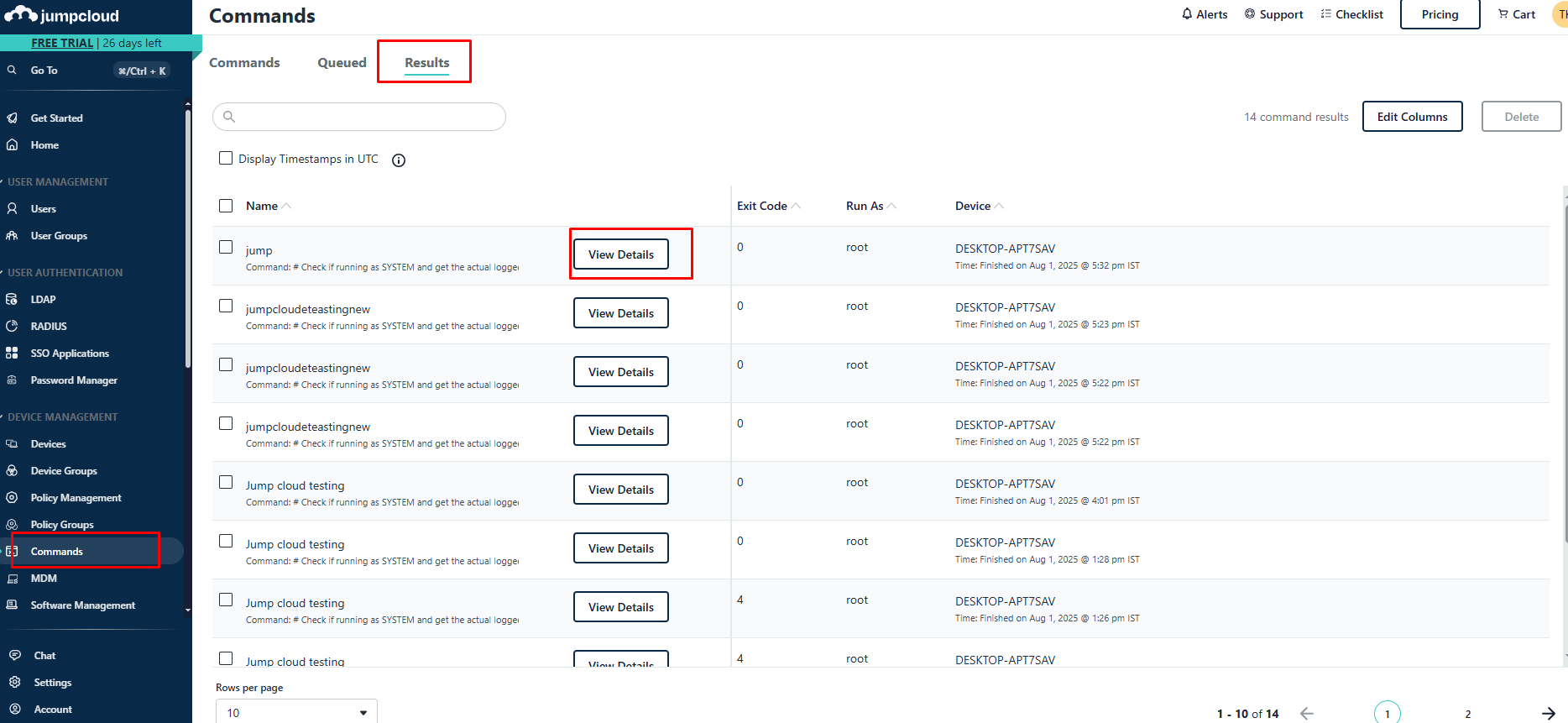
Task: Click the Users icon in sidebar
Action: pyautogui.click(x=12, y=209)
